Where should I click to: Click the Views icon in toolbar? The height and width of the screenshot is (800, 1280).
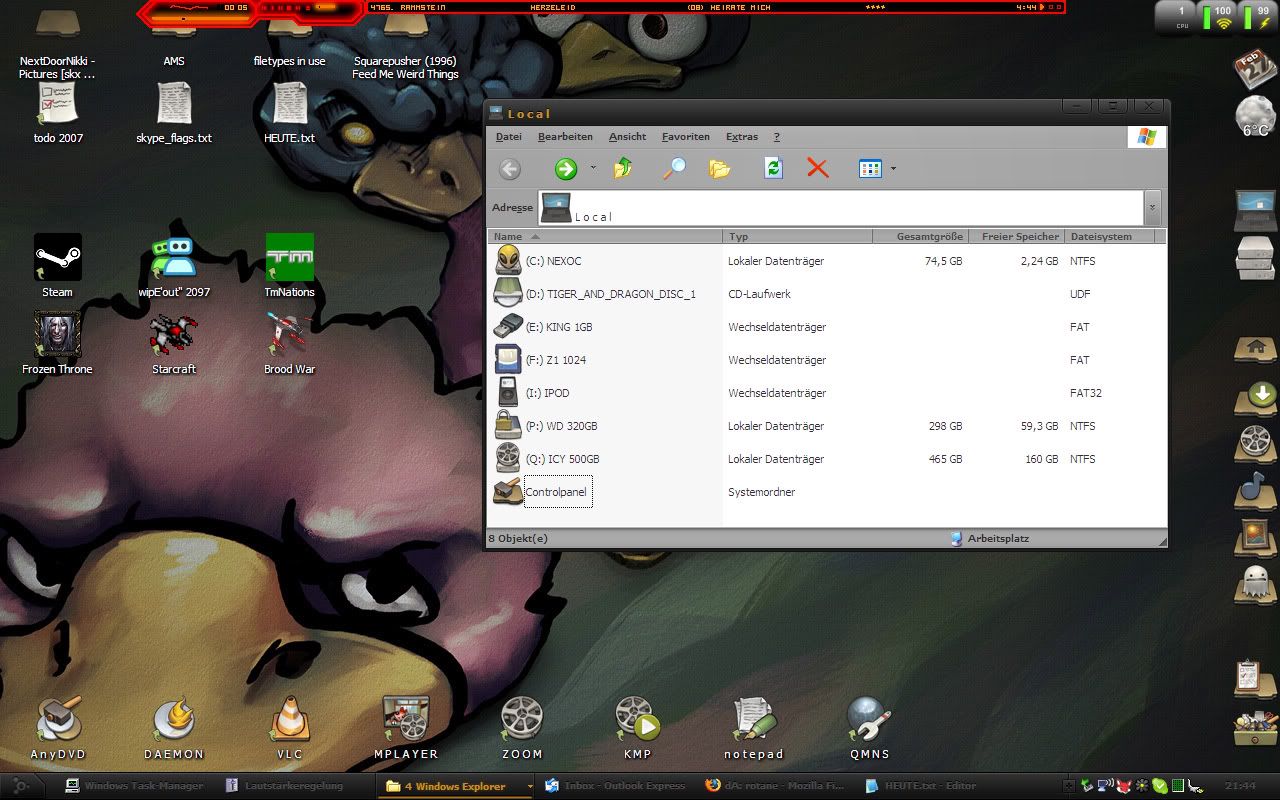tap(870, 169)
